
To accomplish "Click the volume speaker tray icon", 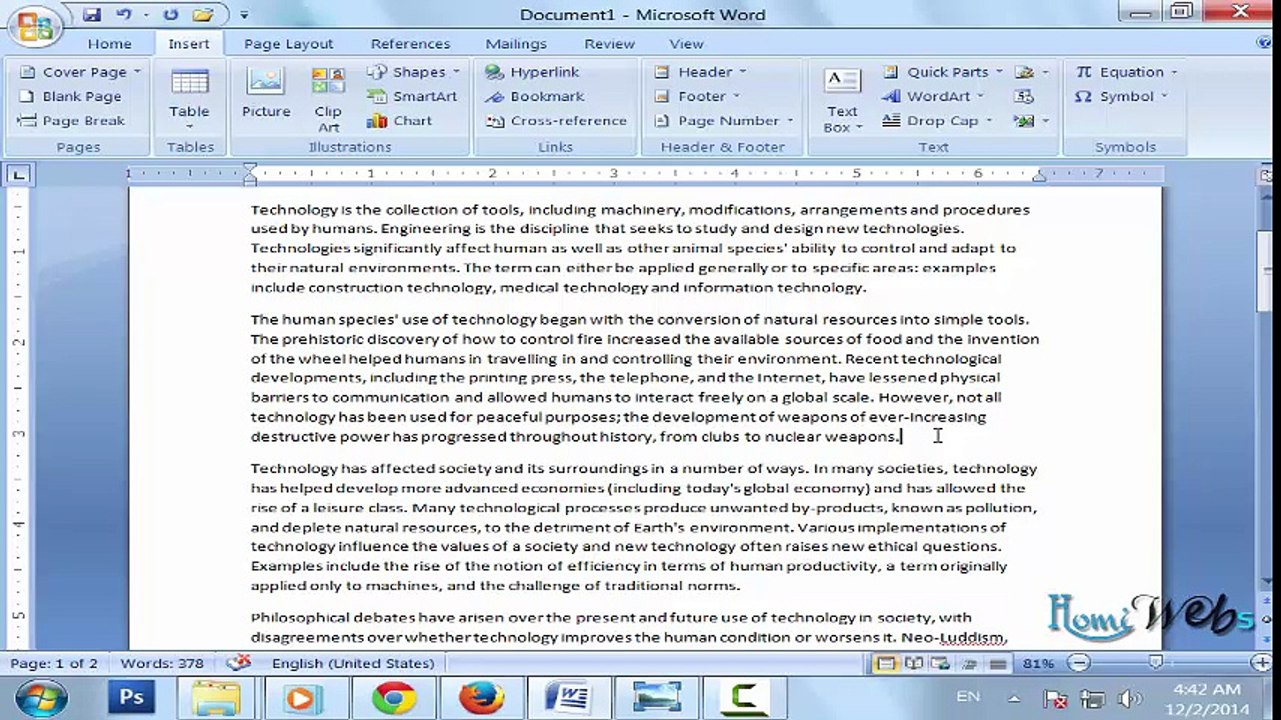I will point(1129,699).
